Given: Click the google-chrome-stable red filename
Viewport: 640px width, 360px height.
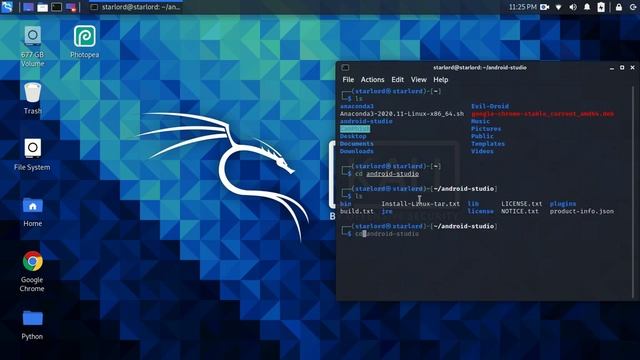Looking at the screenshot, I should pos(542,114).
